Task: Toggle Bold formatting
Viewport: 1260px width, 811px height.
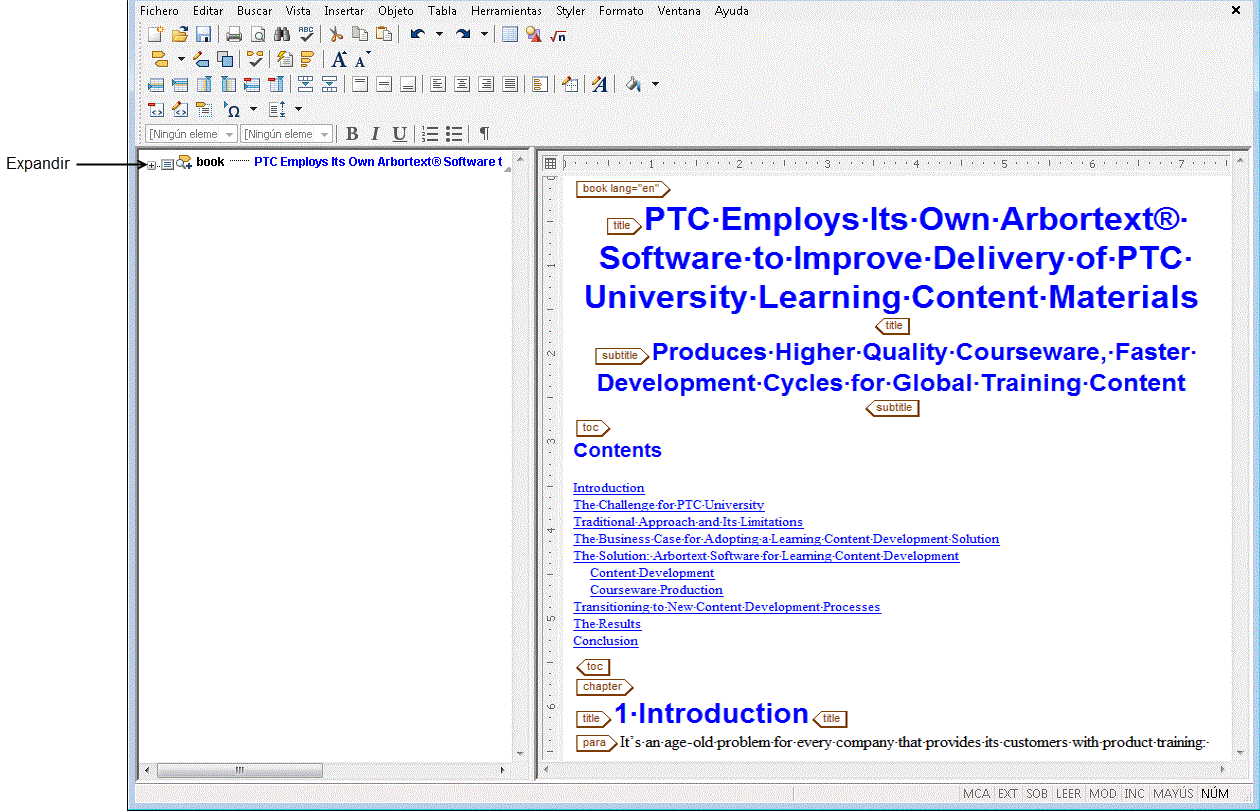Action: tap(352, 134)
